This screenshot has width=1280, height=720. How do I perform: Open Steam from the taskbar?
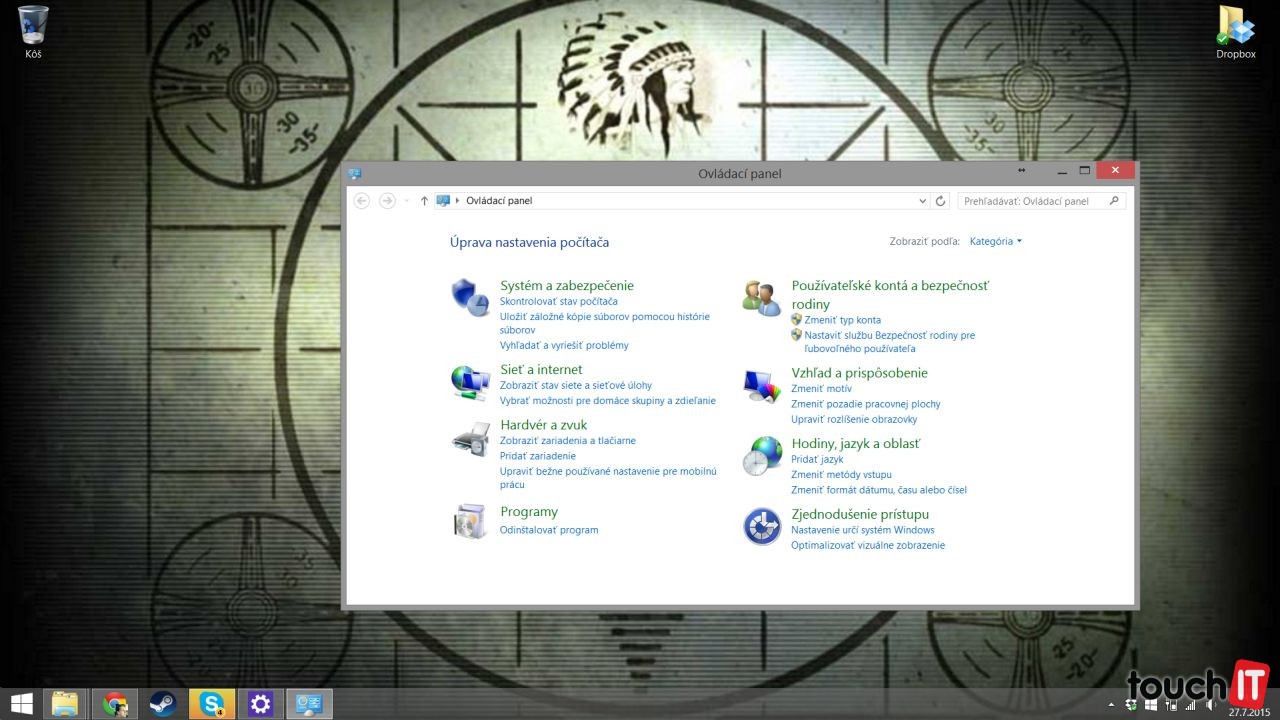click(x=163, y=704)
